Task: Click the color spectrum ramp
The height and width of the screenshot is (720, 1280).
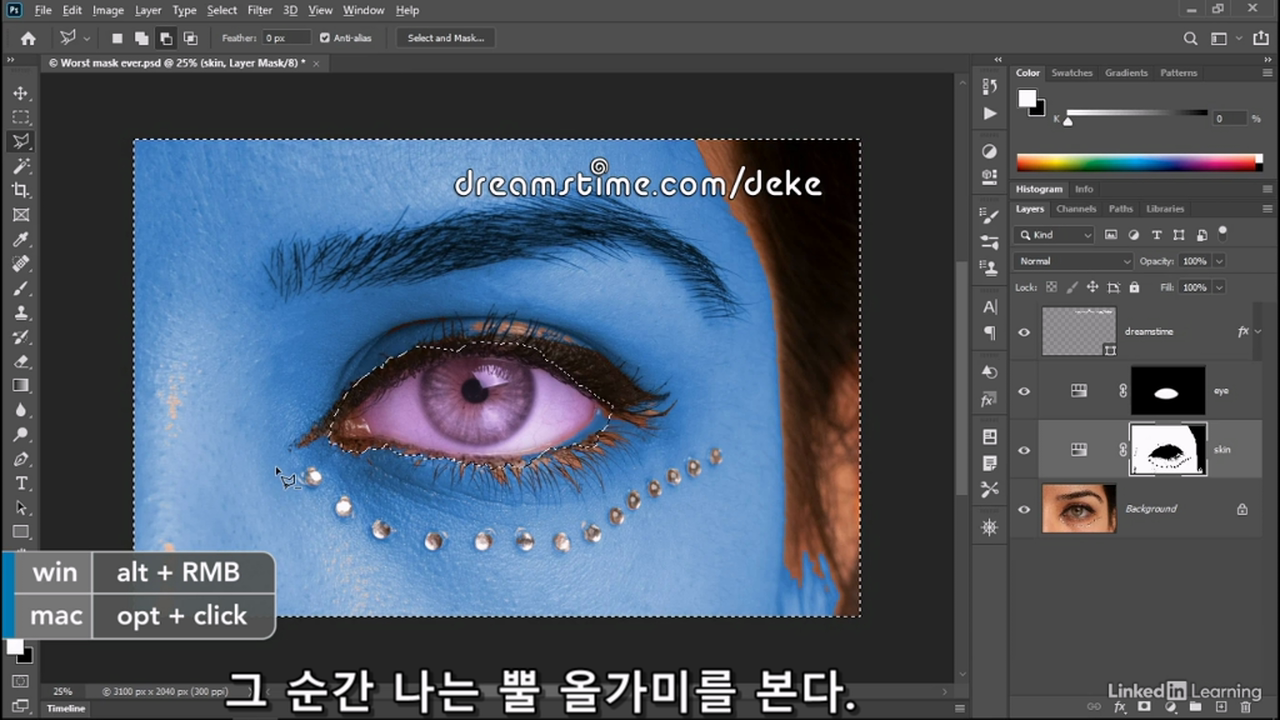Action: pyautogui.click(x=1138, y=162)
